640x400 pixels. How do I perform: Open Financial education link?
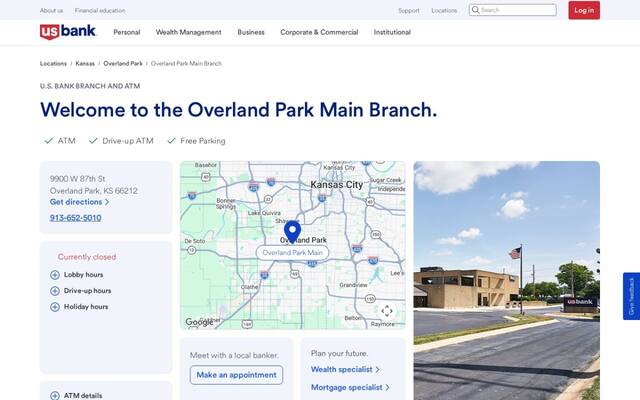point(100,11)
